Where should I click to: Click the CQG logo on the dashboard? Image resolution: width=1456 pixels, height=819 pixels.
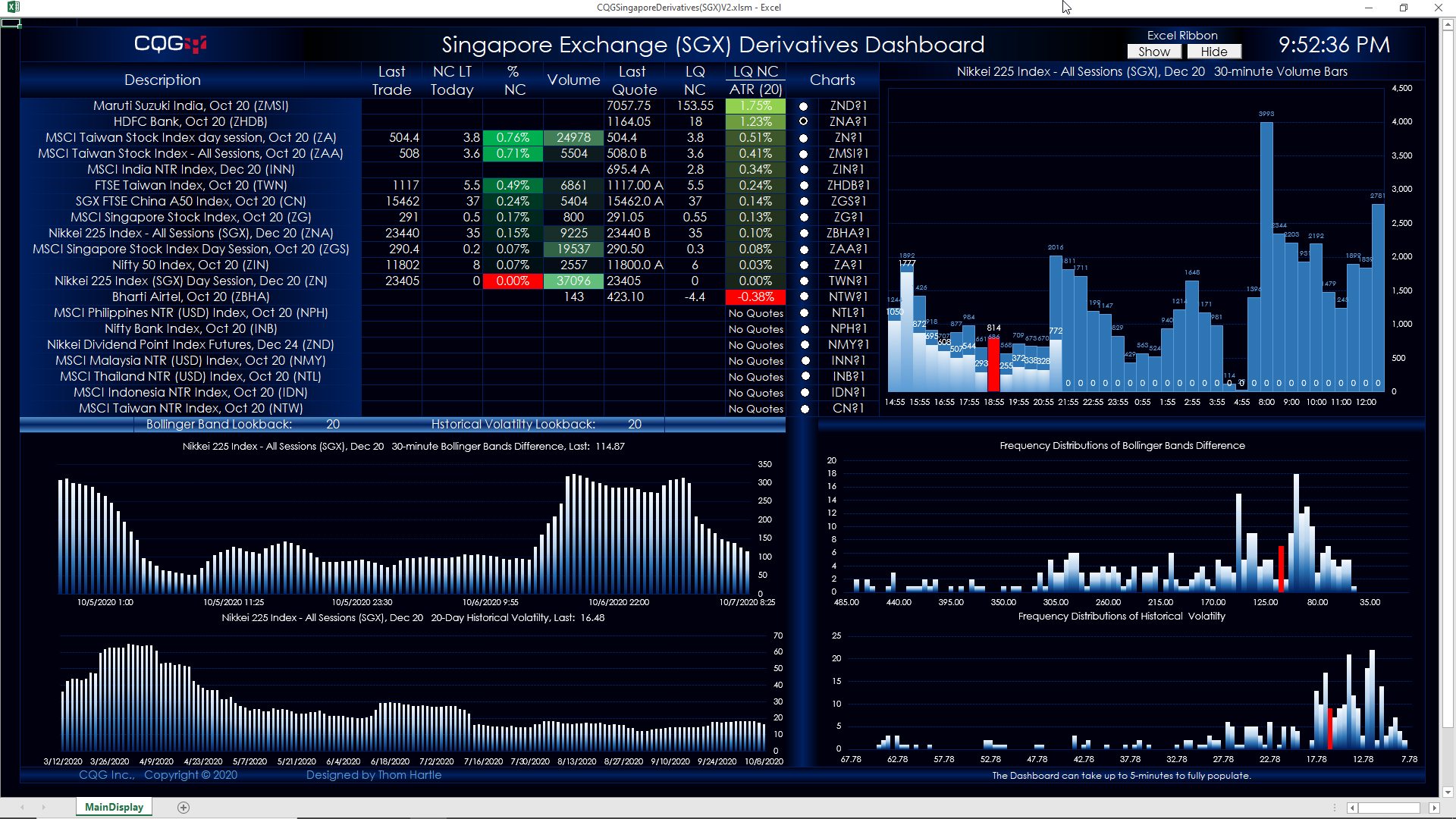coord(171,44)
